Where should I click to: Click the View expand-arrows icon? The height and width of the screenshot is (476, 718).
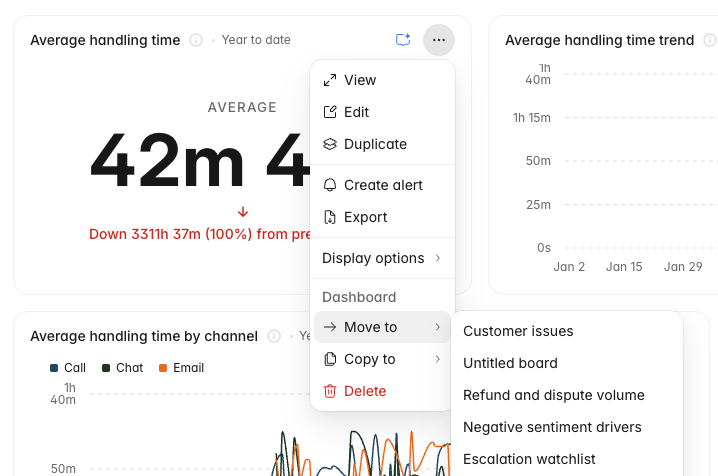[x=330, y=80]
